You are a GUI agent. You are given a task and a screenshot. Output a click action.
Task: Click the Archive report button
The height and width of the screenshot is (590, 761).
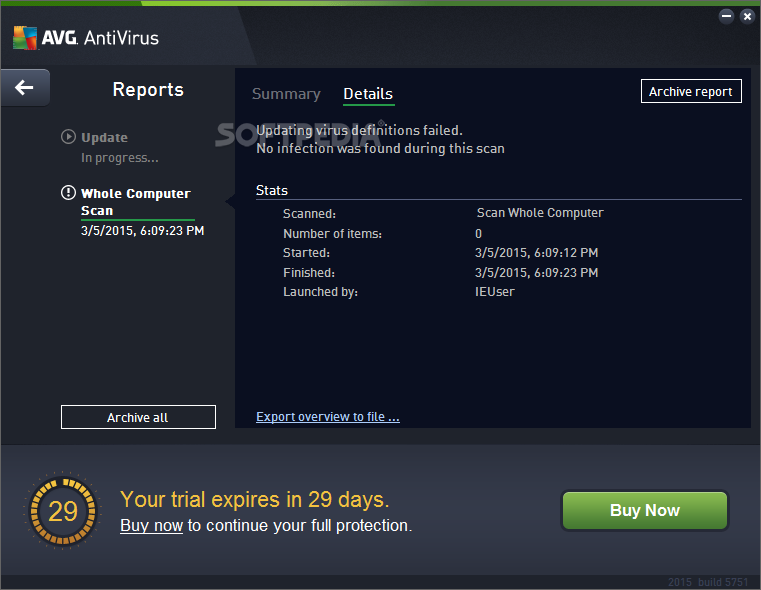point(691,91)
